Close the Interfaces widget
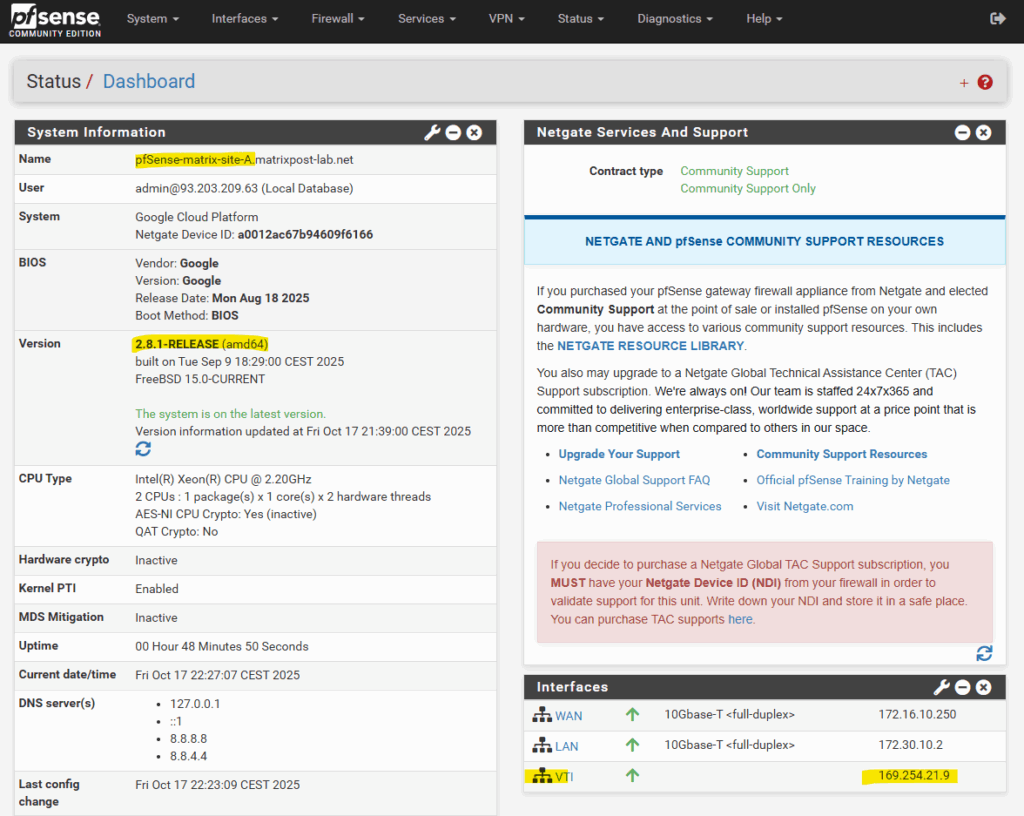 (983, 687)
